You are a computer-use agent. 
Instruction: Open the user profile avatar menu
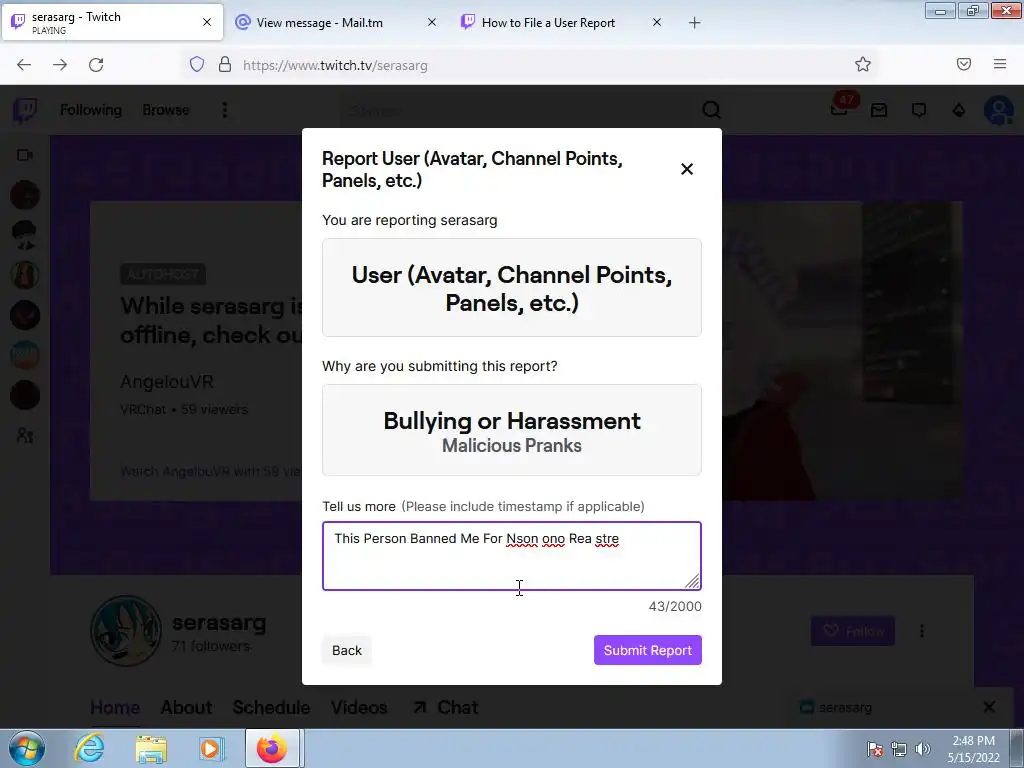[x=999, y=110]
